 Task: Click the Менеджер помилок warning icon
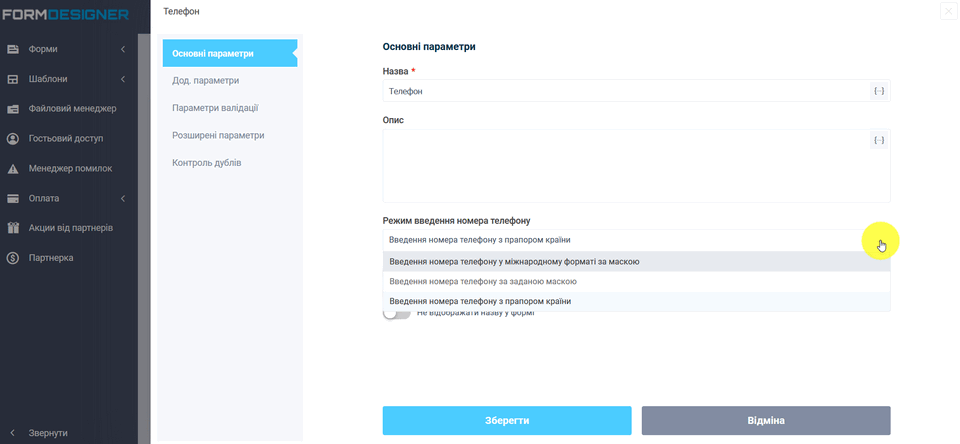[x=14, y=169]
